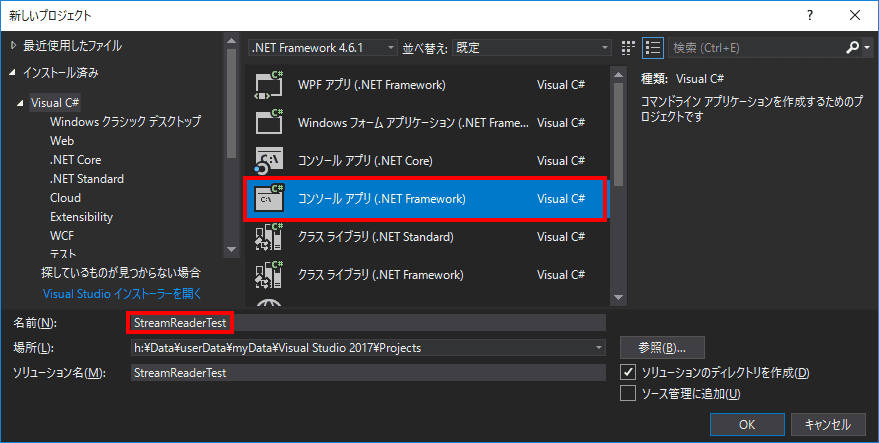
Task: Open the search options dropdown arrow
Action: pos(866,48)
